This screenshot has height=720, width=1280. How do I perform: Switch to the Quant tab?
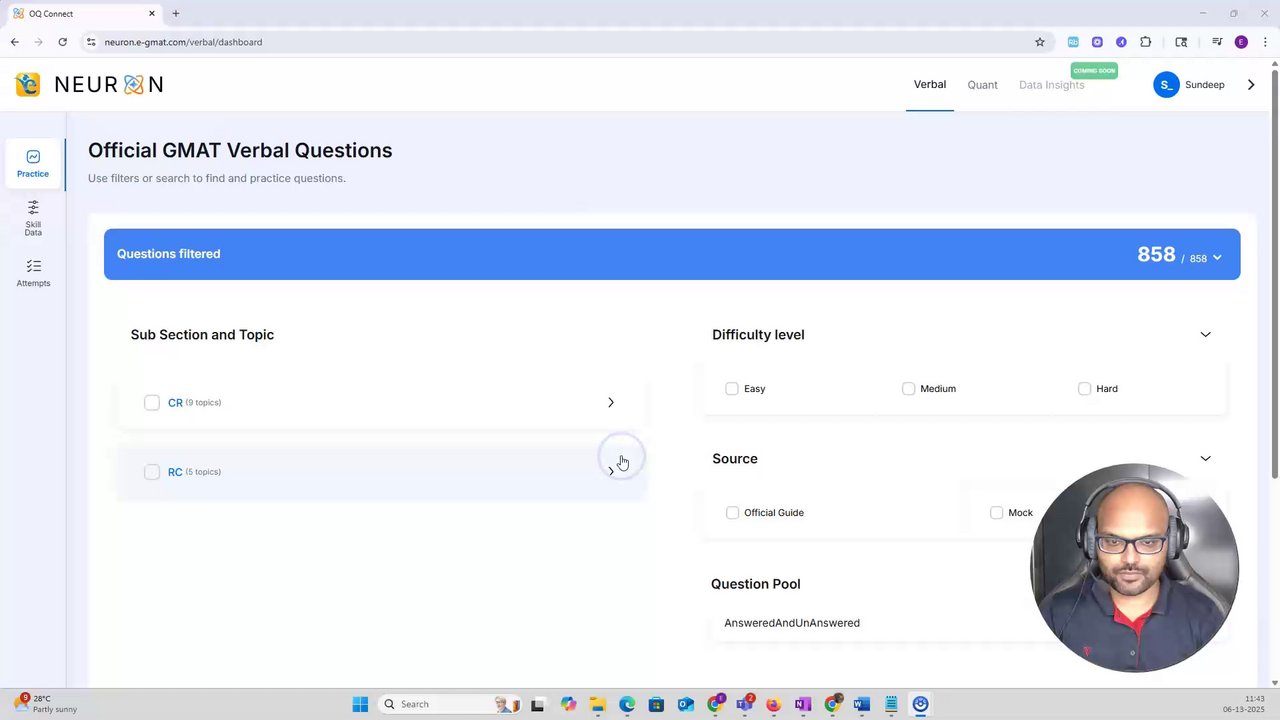pos(982,85)
